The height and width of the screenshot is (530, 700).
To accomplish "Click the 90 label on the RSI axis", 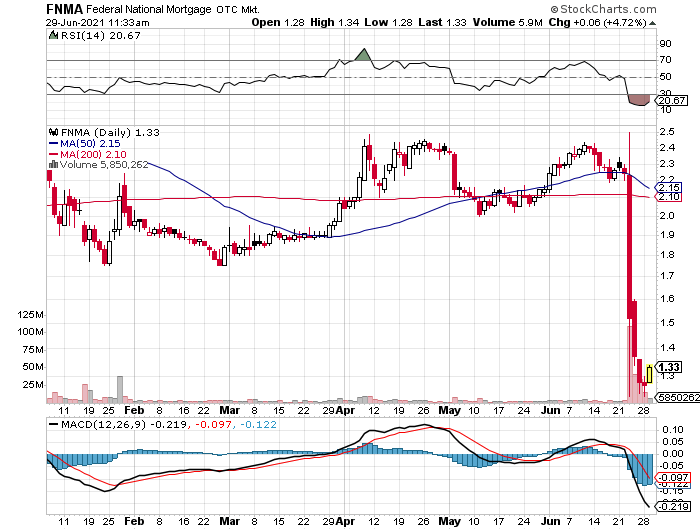I will pos(665,44).
